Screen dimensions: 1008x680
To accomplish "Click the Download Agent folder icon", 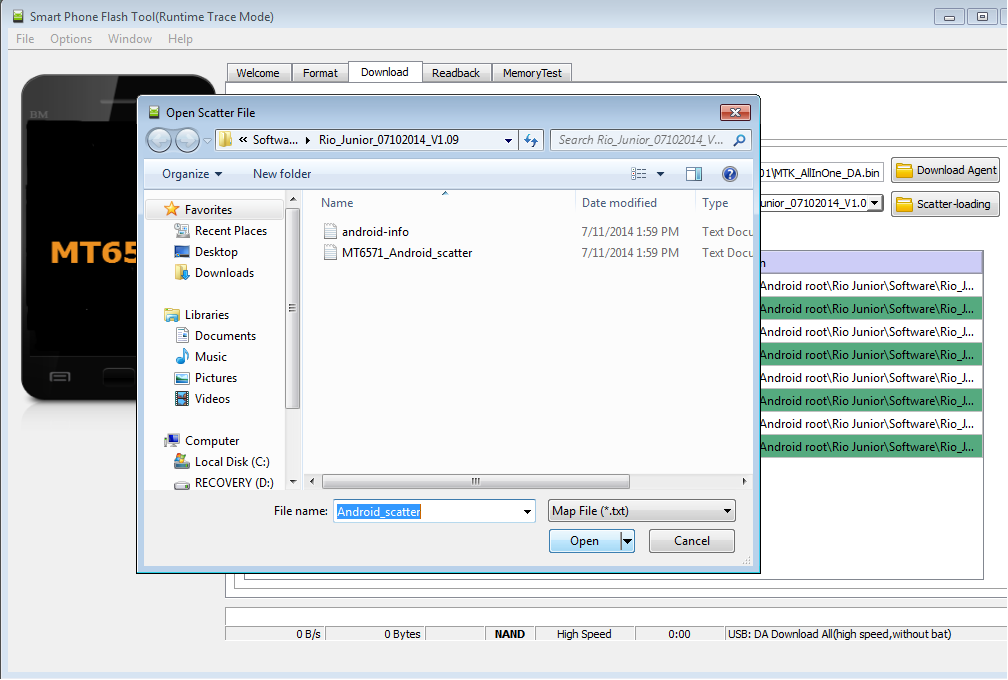I will (906, 170).
